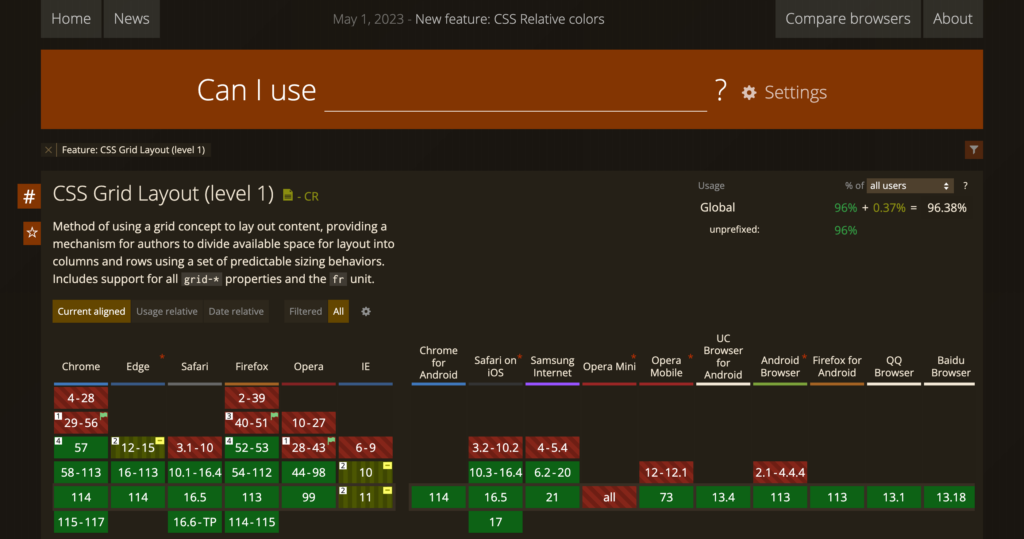Remove the CSS Grid Layout feature tag
This screenshot has height=539, width=1024.
[48, 150]
